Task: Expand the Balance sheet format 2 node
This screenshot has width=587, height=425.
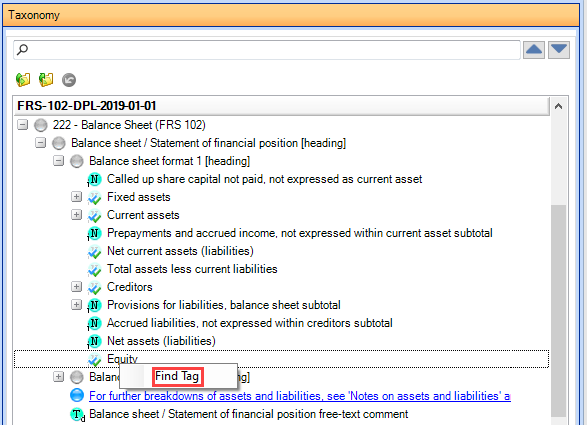Action: (58, 376)
